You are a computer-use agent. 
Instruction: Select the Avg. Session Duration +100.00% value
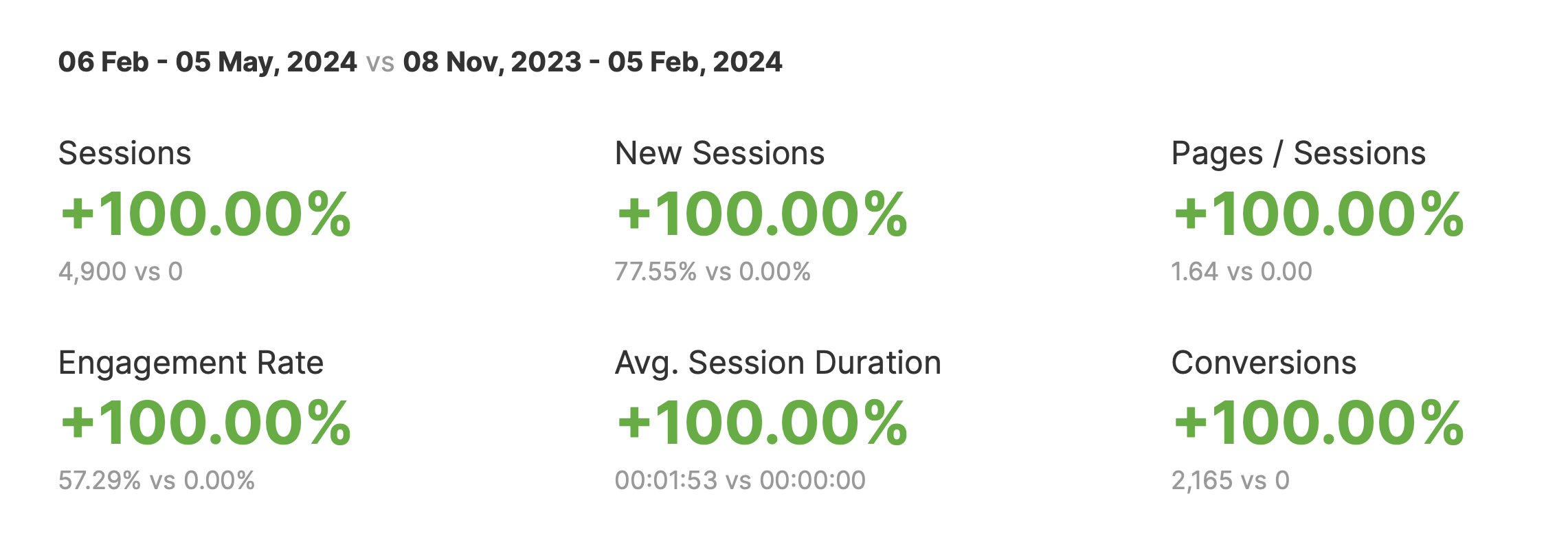pyautogui.click(x=763, y=423)
